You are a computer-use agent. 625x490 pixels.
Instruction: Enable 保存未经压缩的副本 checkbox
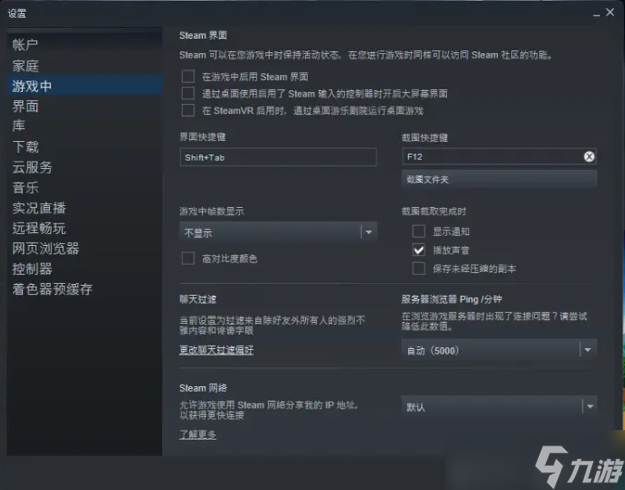[419, 268]
